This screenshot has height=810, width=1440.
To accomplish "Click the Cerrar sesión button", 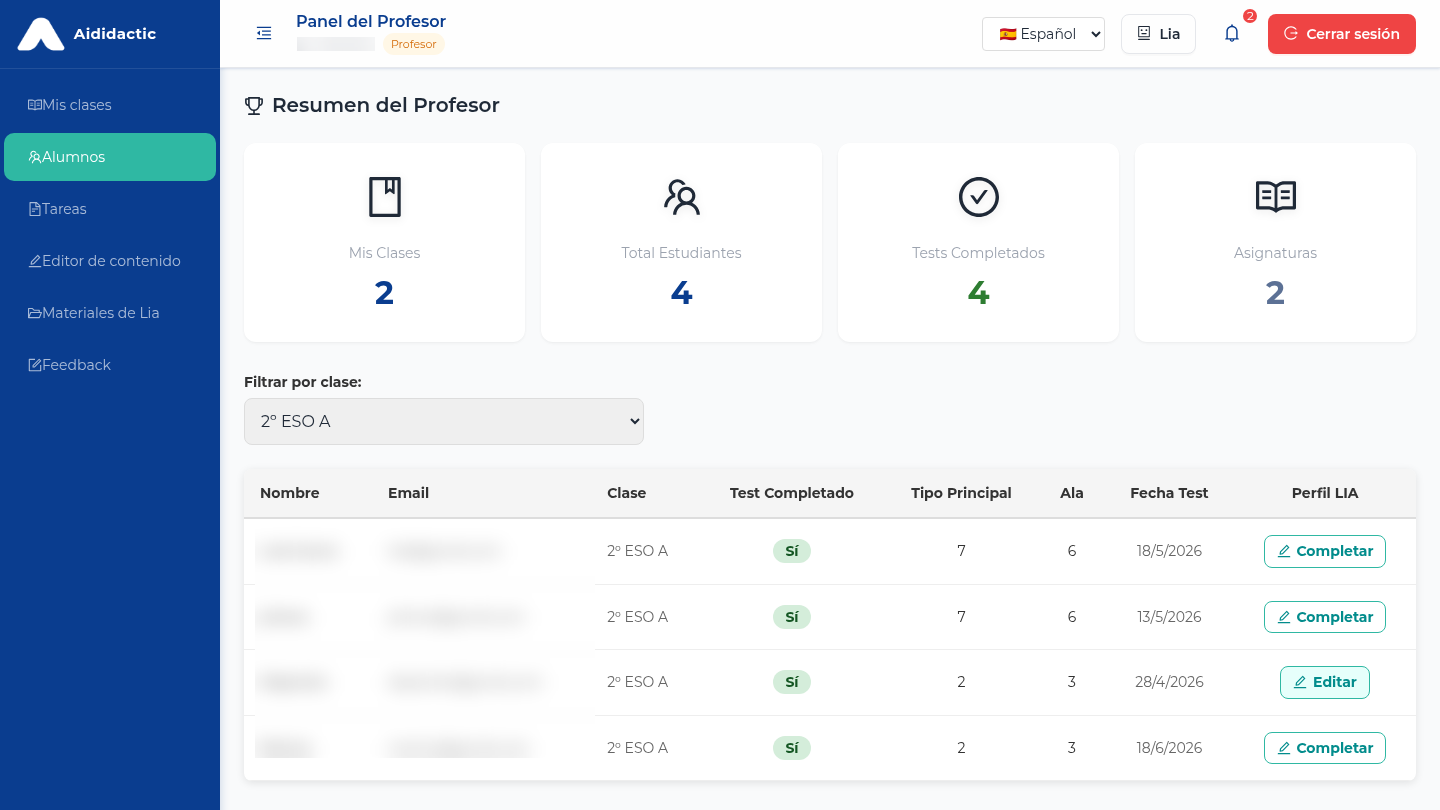I will click(x=1342, y=34).
